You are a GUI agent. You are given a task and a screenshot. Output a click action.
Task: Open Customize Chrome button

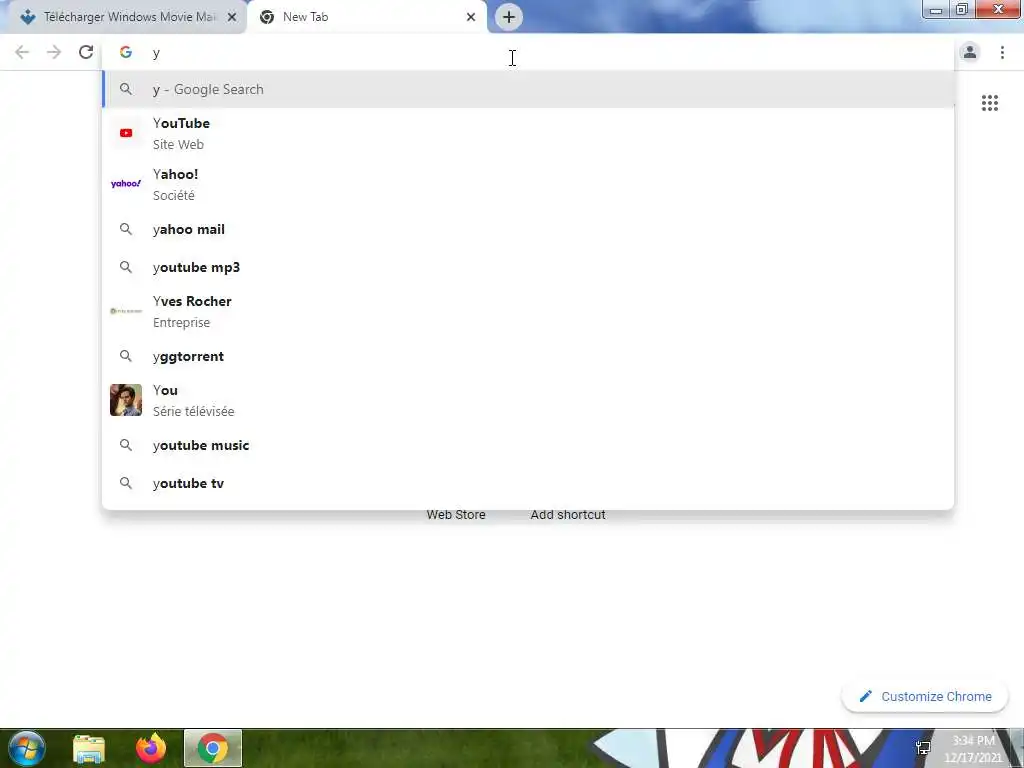click(x=925, y=696)
